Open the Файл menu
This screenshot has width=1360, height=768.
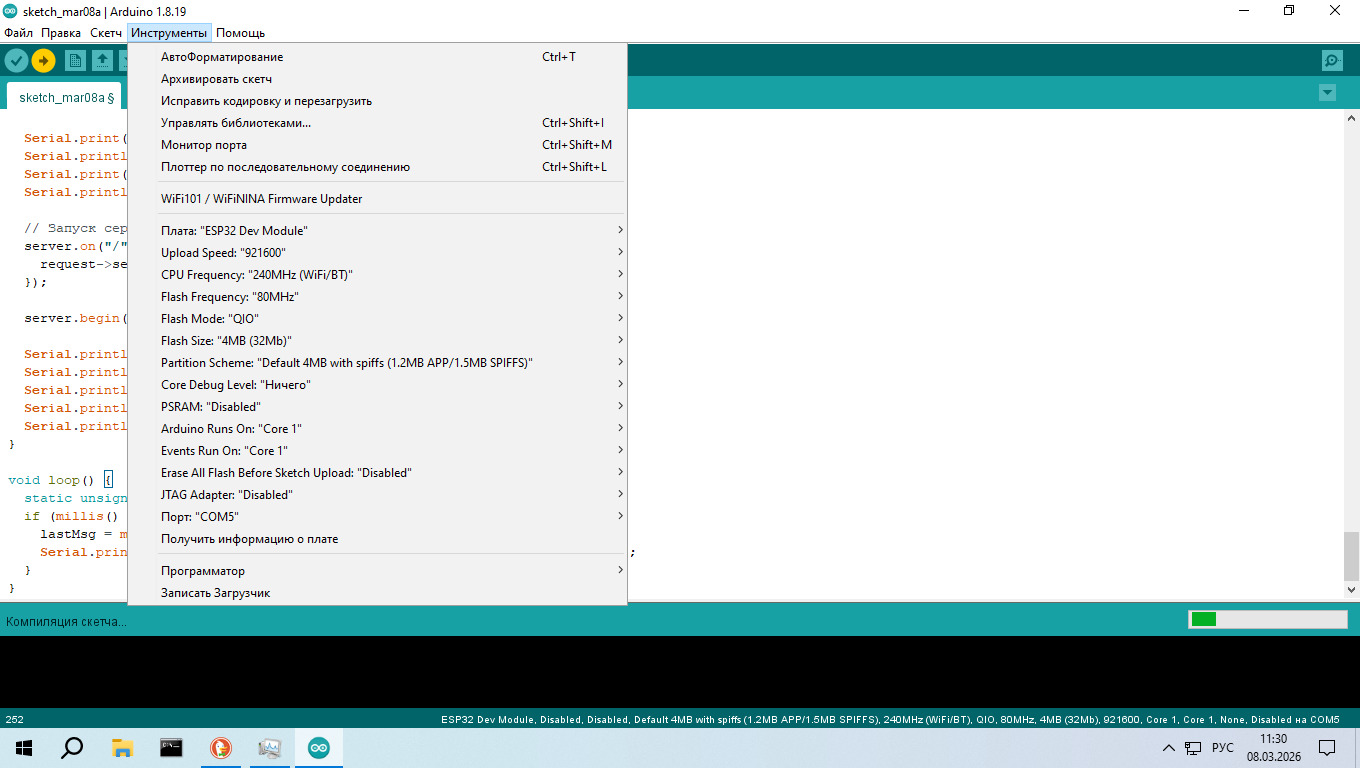[18, 33]
